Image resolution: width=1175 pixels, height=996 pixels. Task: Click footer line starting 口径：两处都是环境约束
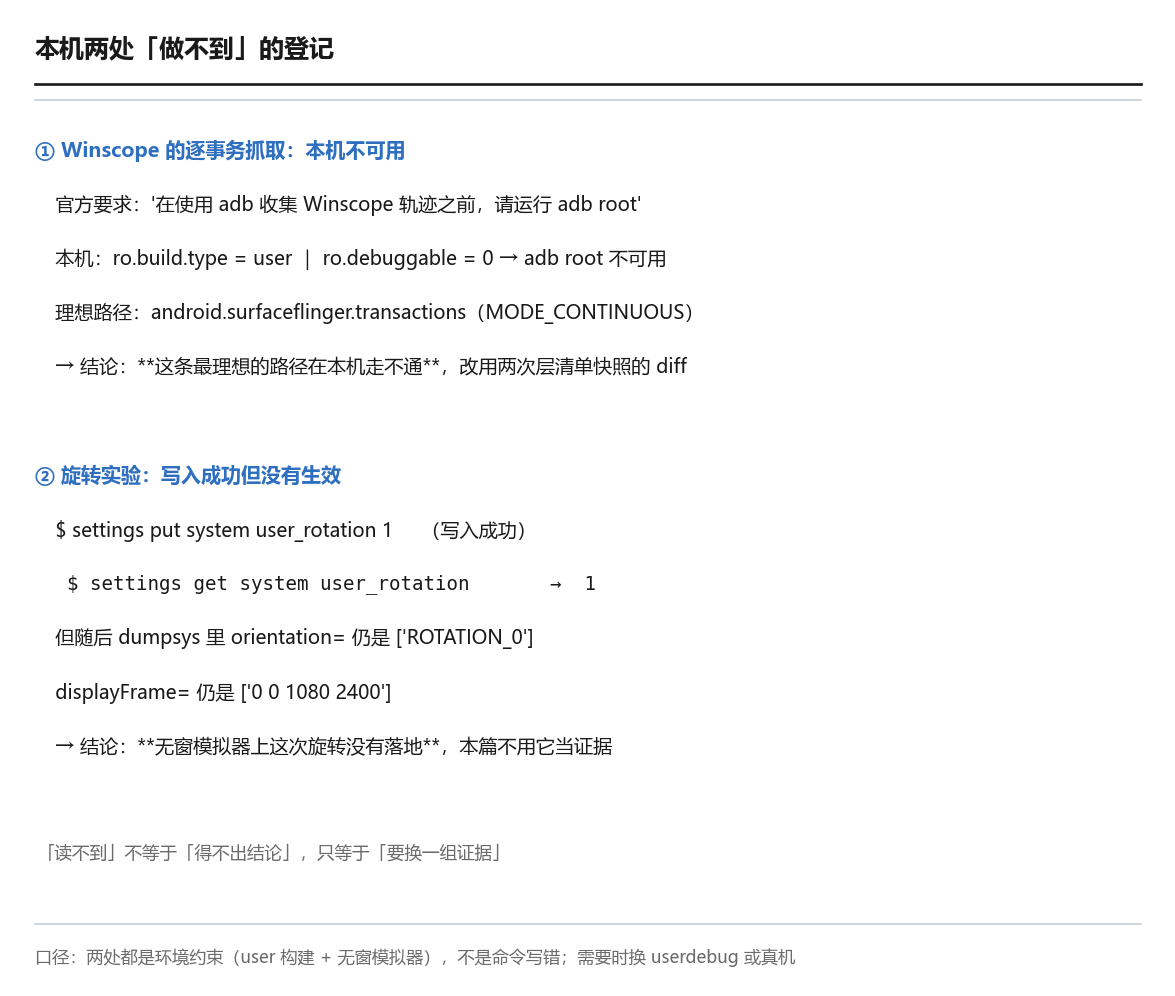(x=415, y=957)
